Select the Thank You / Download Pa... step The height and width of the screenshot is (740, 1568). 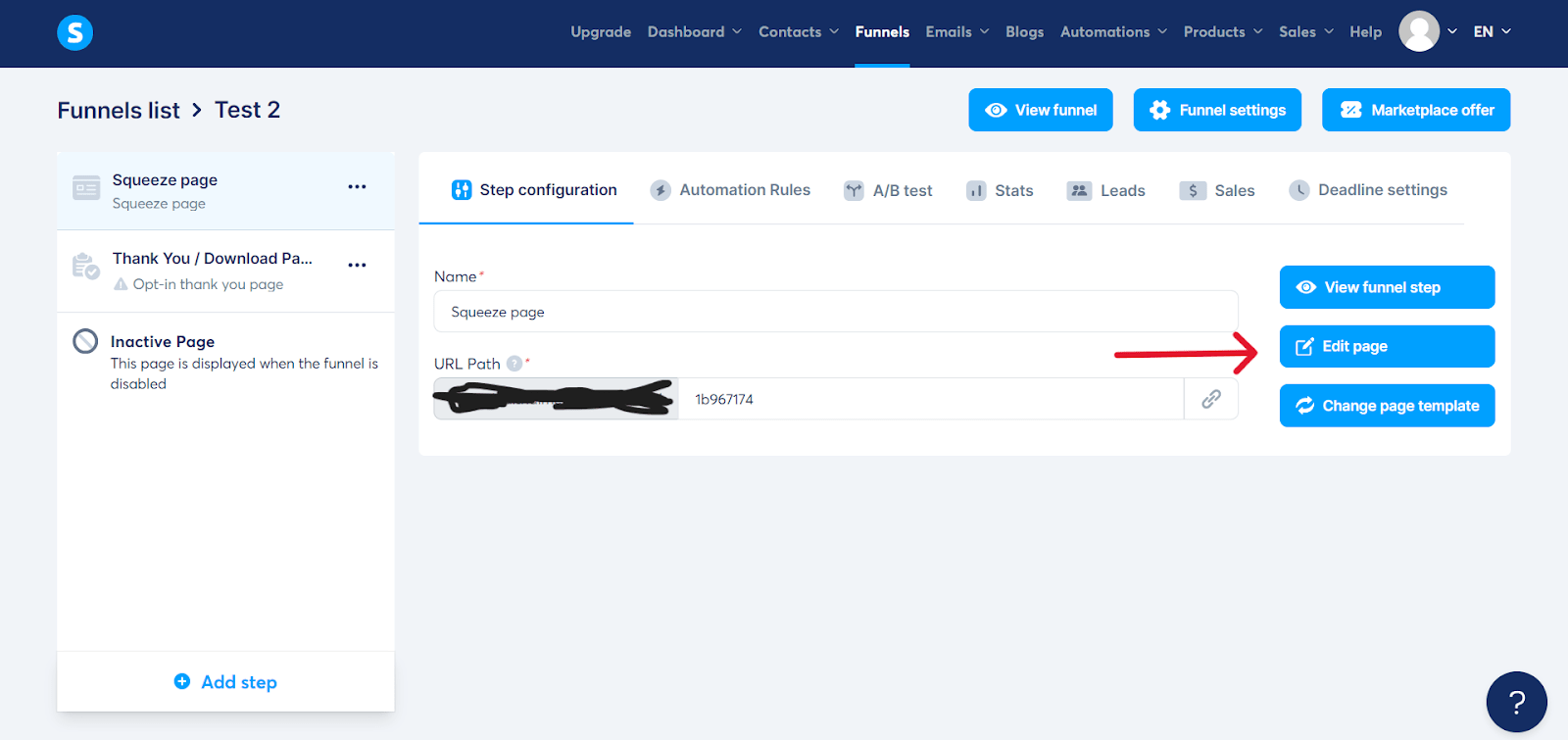click(225, 271)
